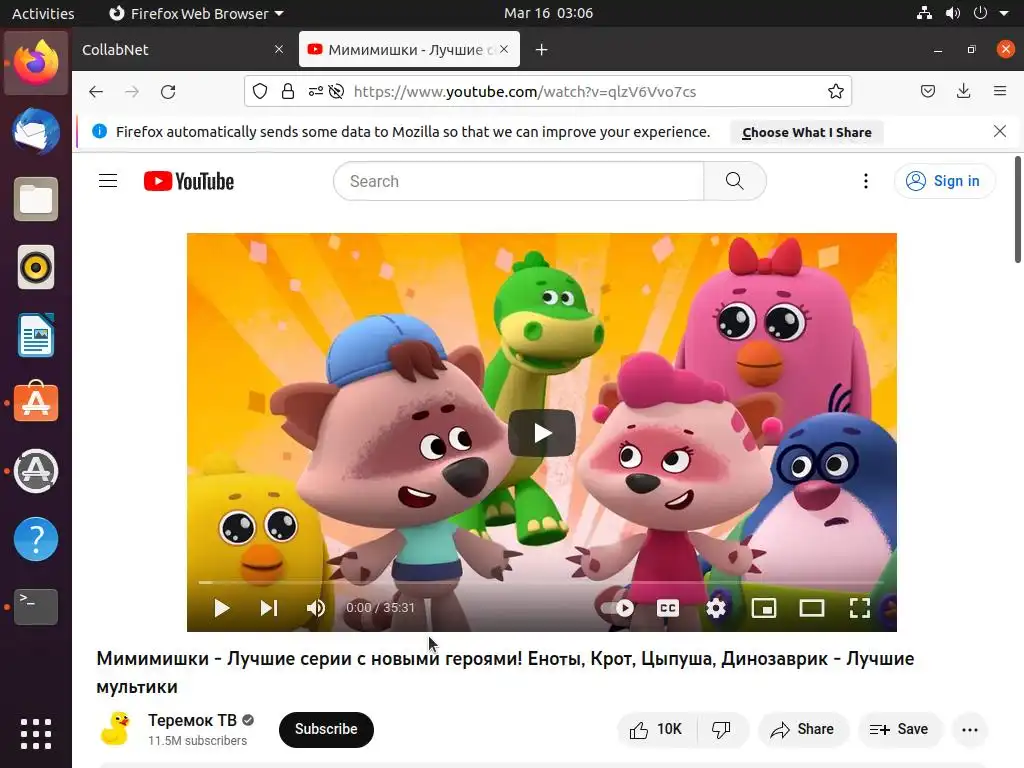Focus the YouTube search field

[x=519, y=181]
